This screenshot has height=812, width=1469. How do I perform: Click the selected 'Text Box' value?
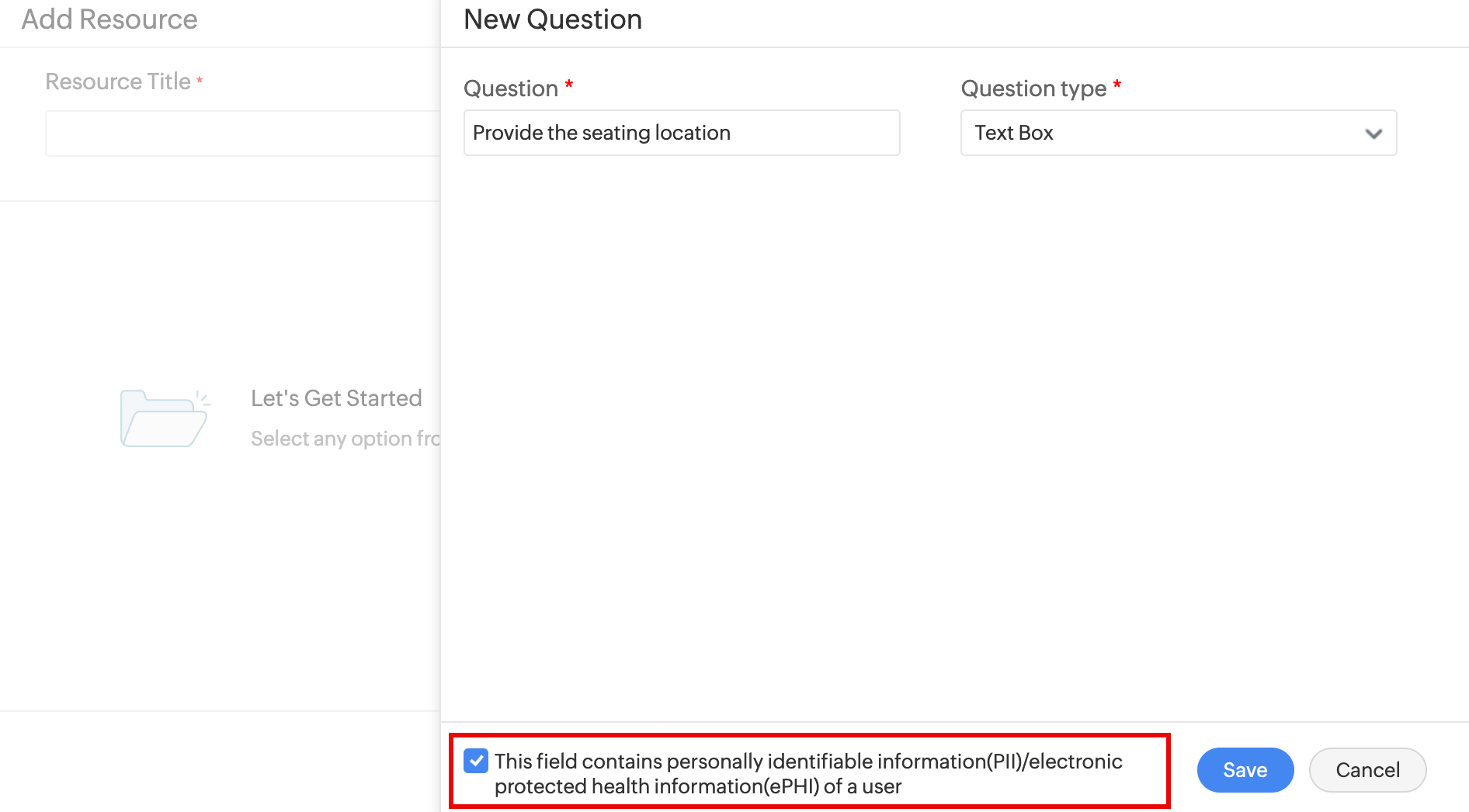(x=1014, y=133)
